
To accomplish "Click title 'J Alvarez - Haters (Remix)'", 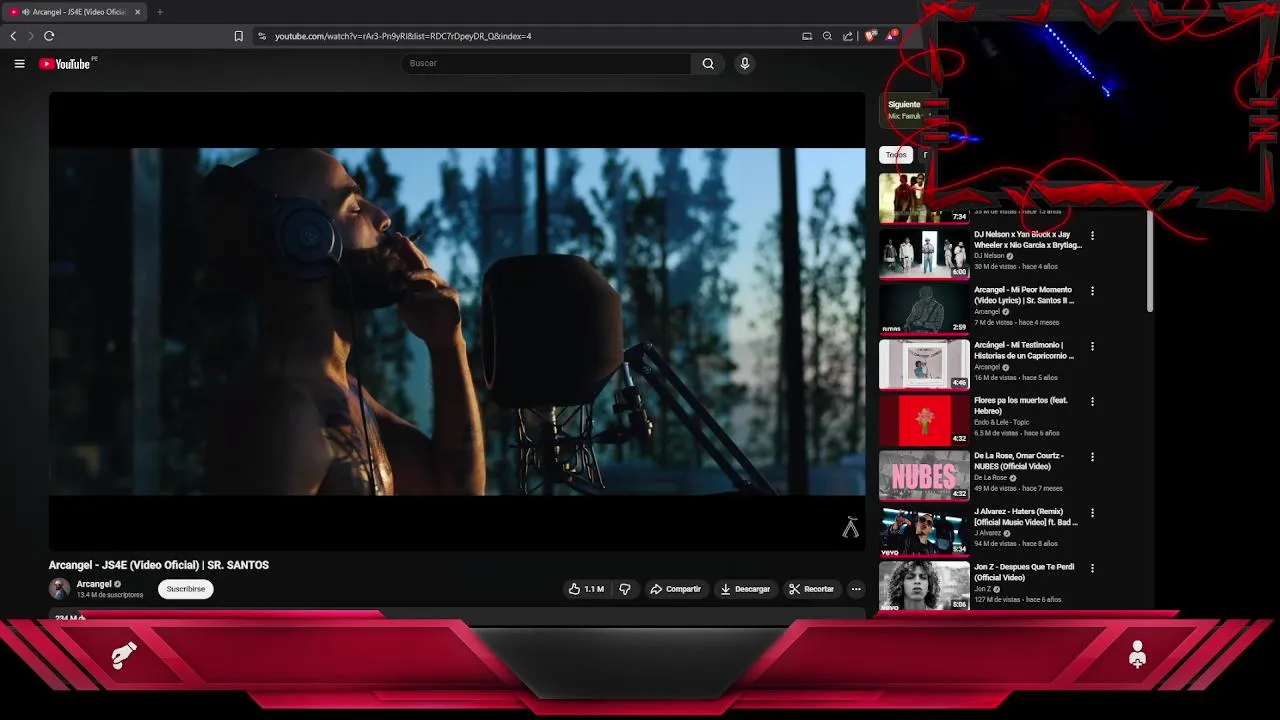I will tap(1026, 517).
